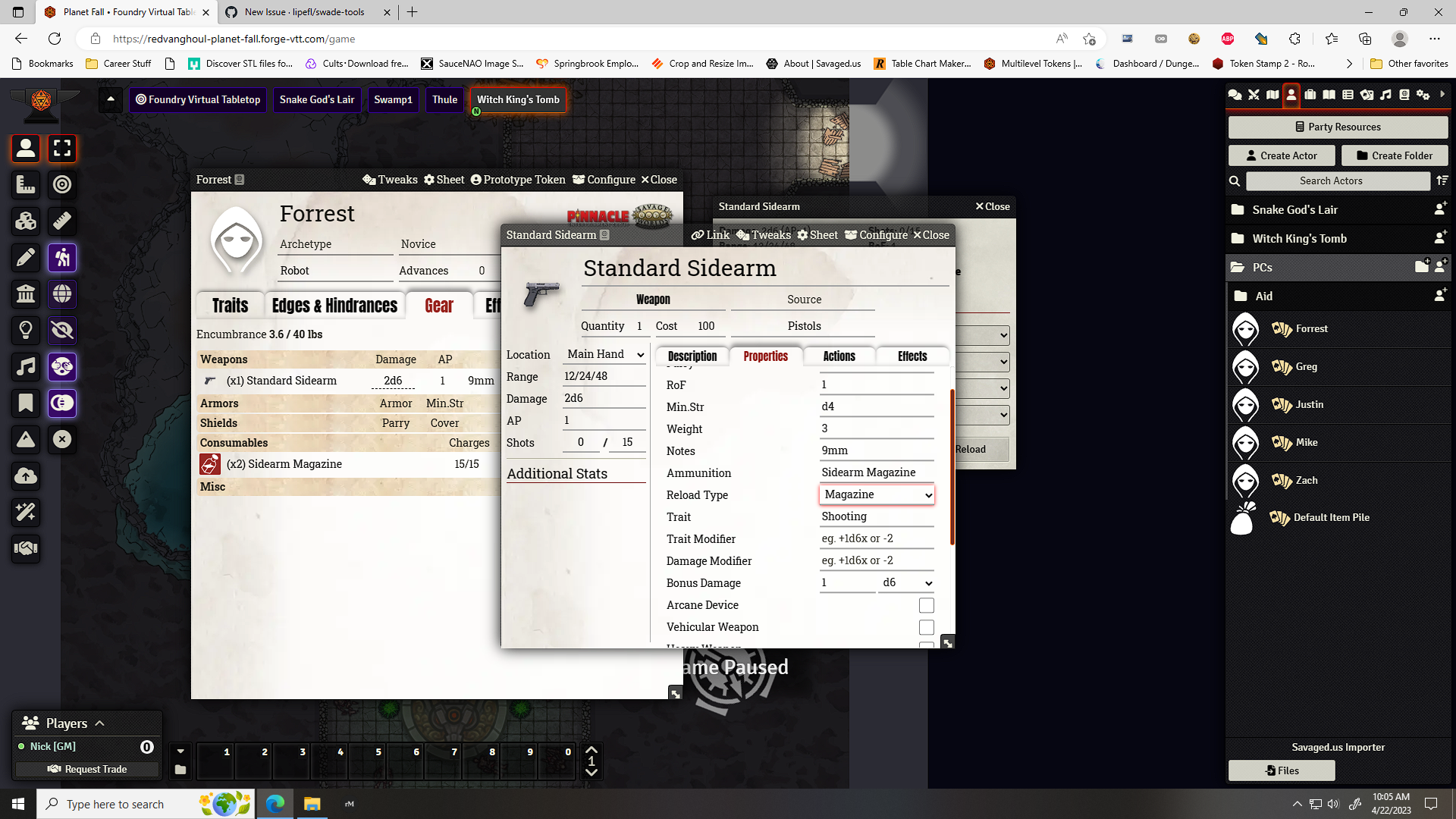Open the Lighting Controls lightbulb tool
This screenshot has height=819, width=1456.
26,330
